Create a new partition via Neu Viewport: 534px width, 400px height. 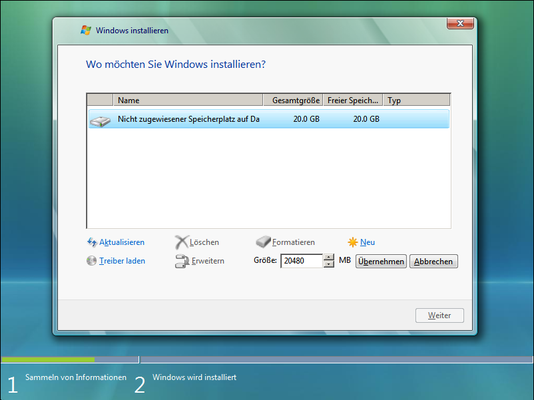coord(367,242)
